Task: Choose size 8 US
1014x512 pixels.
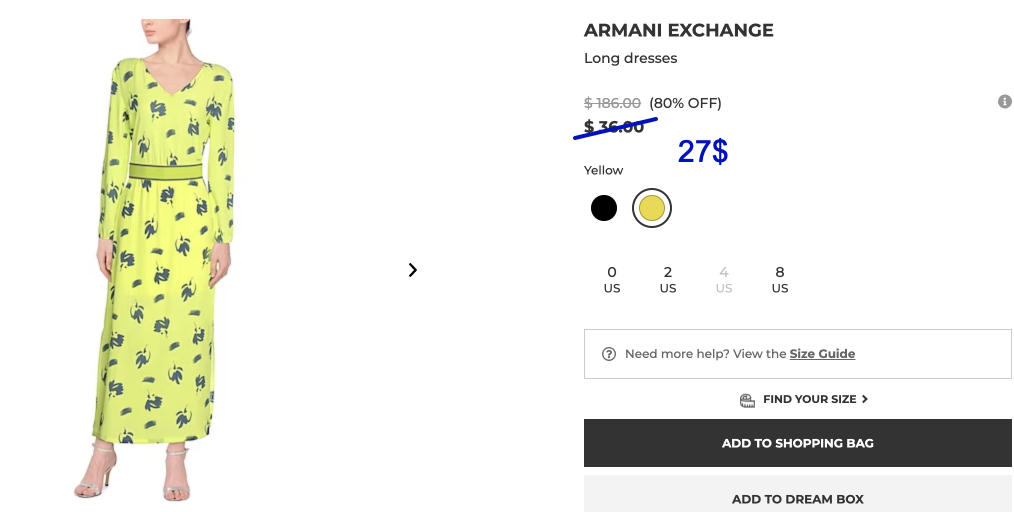Action: pyautogui.click(x=780, y=279)
